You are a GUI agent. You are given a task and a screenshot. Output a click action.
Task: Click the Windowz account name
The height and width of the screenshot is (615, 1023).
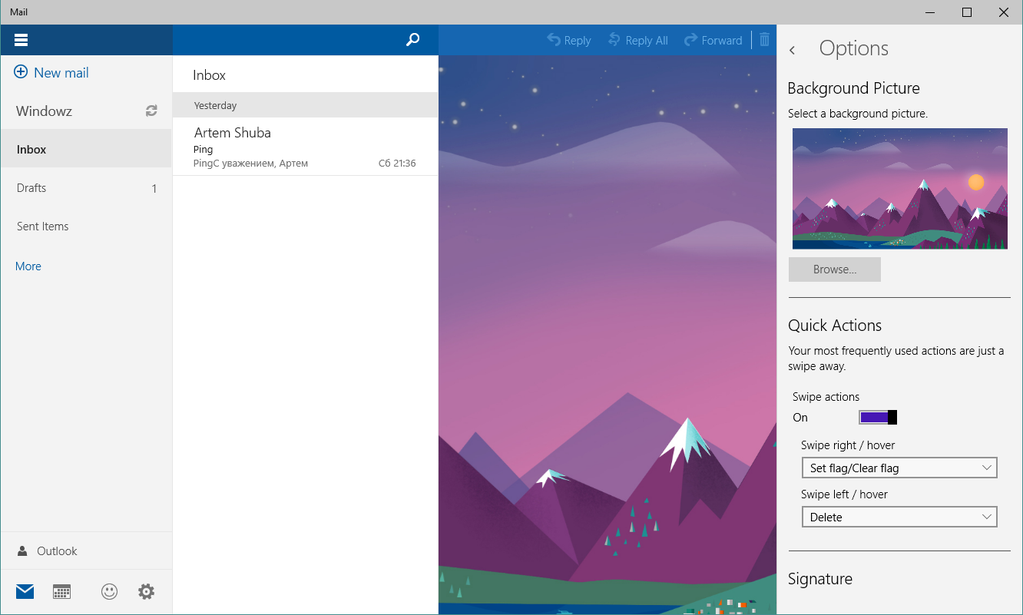tap(44, 111)
